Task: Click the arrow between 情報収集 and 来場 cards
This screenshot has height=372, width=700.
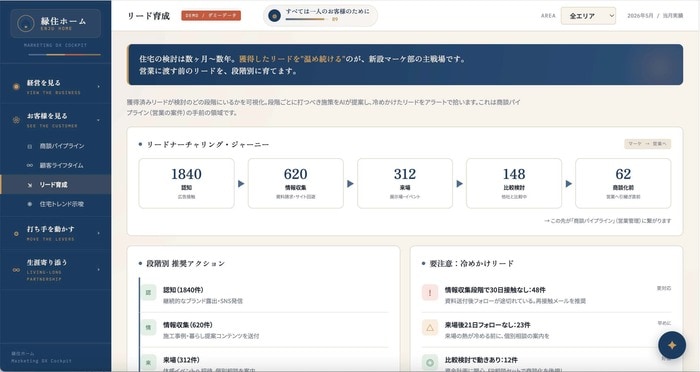Action: 350,184
